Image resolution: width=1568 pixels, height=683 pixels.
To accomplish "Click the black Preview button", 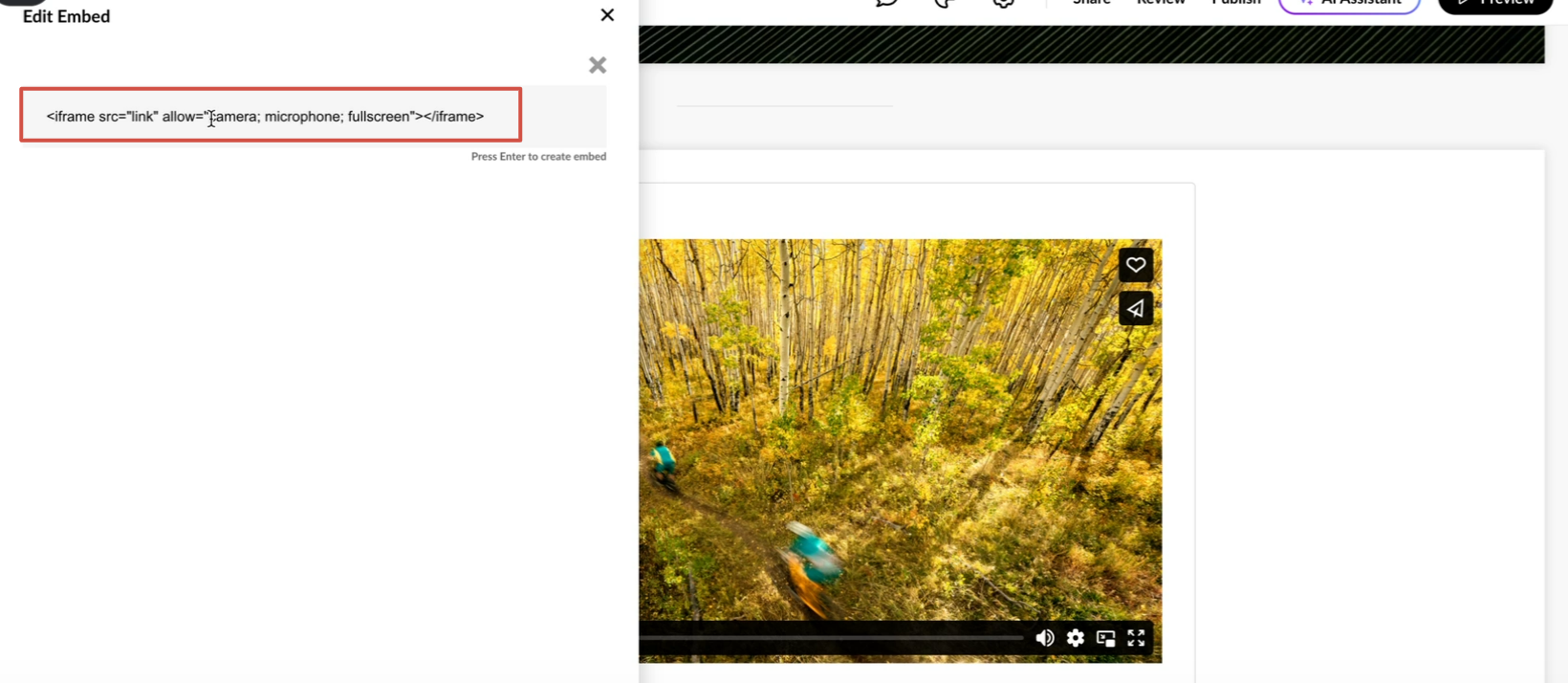I will [1494, 4].
